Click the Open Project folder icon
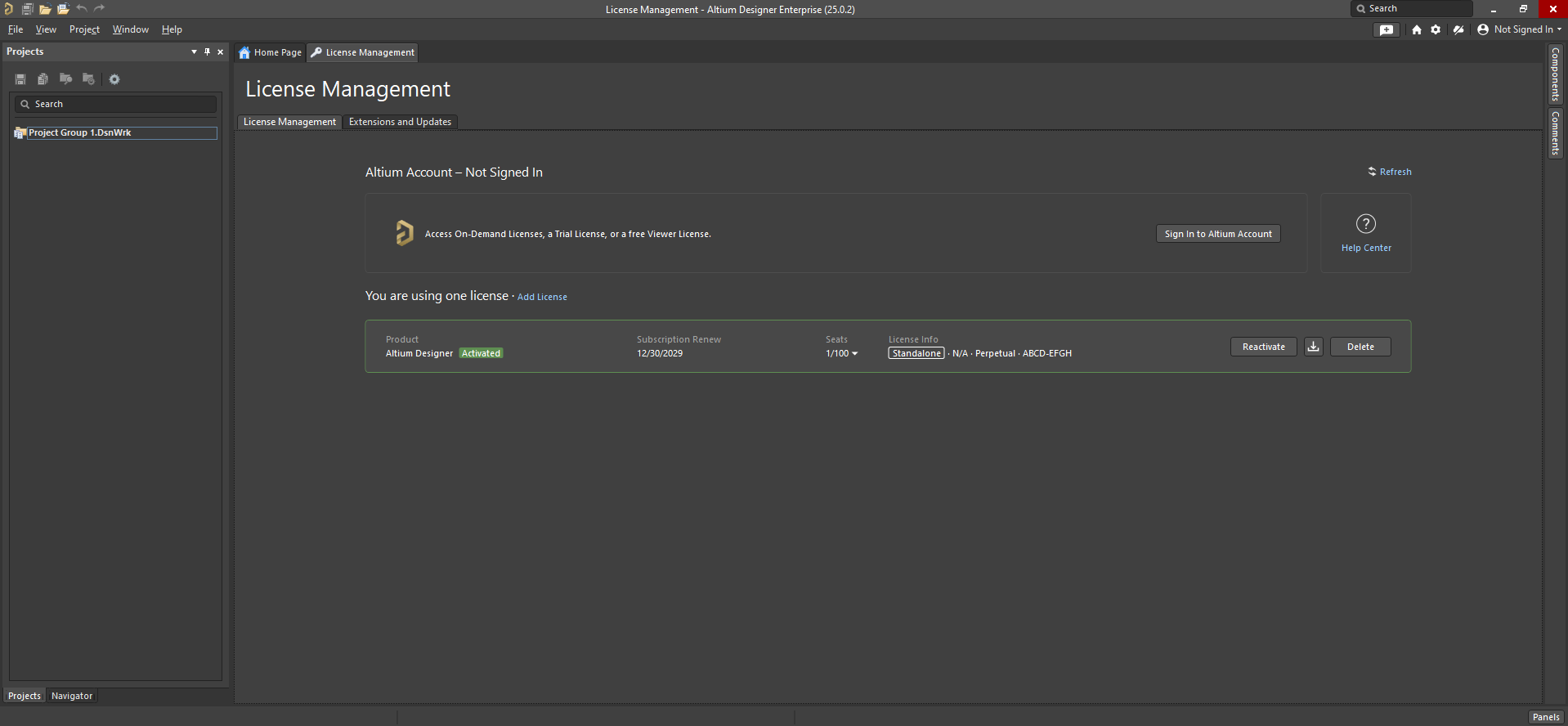Image resolution: width=1568 pixels, height=726 pixels. 63,9
